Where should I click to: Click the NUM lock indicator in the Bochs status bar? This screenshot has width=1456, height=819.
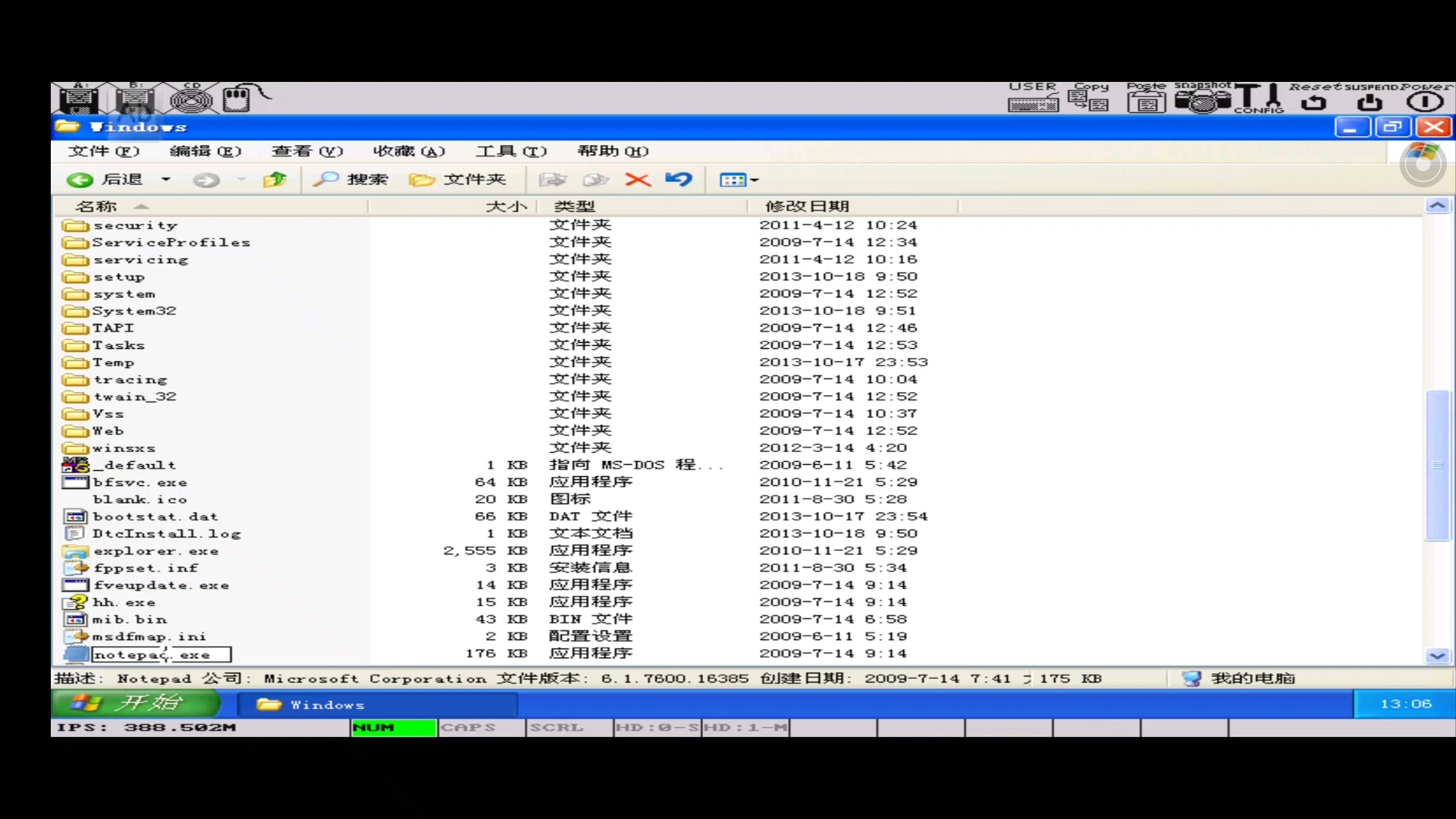pos(394,728)
